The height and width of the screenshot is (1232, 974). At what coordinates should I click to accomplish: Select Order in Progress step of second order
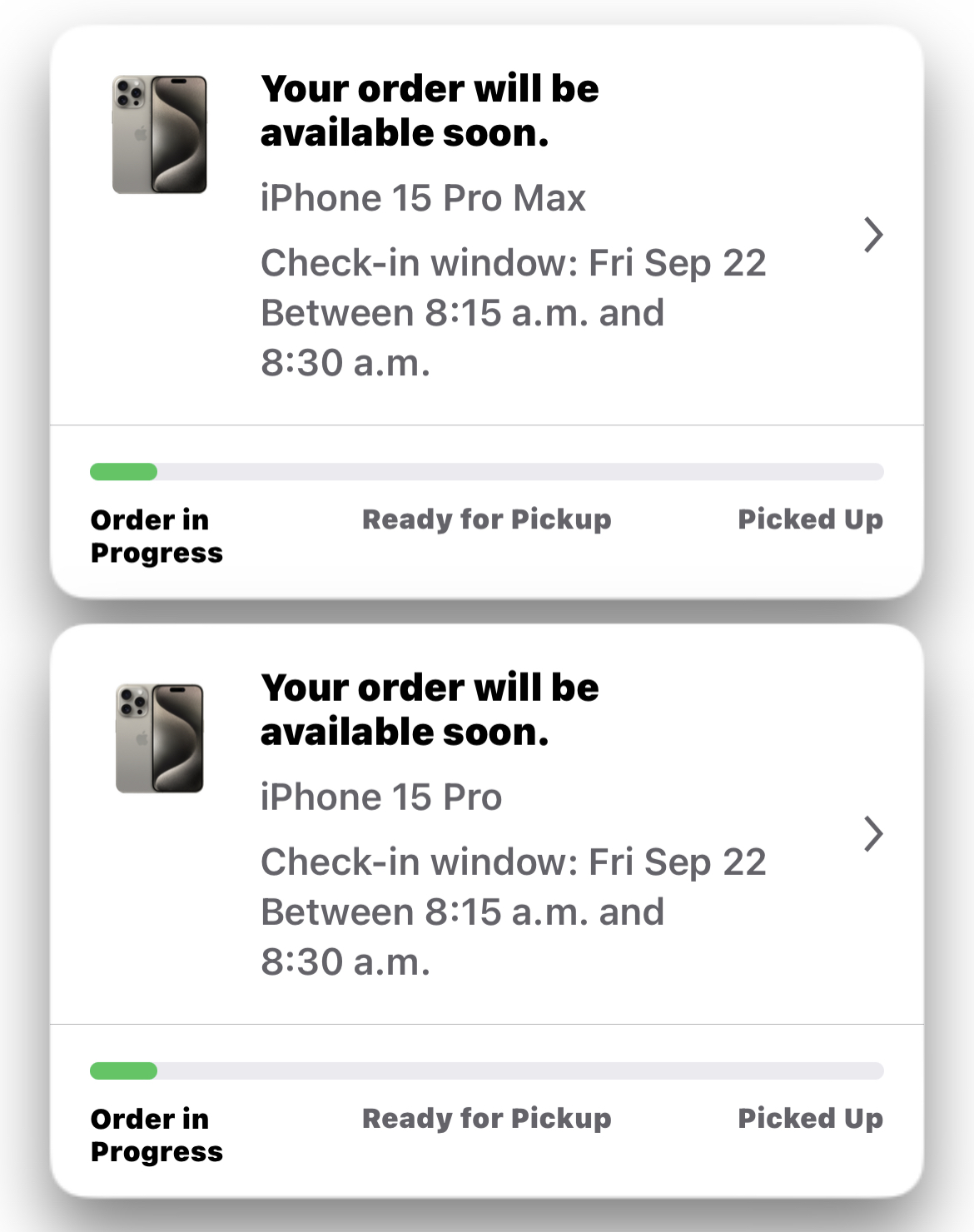pyautogui.click(x=157, y=1135)
